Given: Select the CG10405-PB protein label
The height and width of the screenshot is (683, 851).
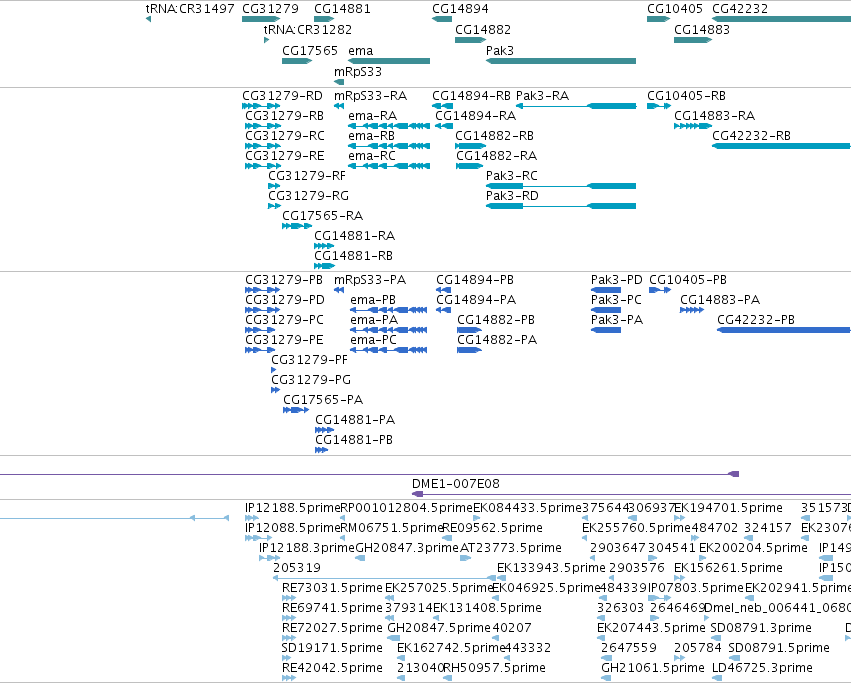Looking at the screenshot, I should pyautogui.click(x=688, y=280).
